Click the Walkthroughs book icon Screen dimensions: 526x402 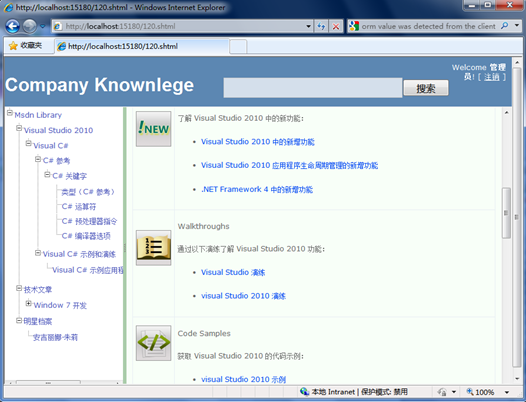coord(154,248)
